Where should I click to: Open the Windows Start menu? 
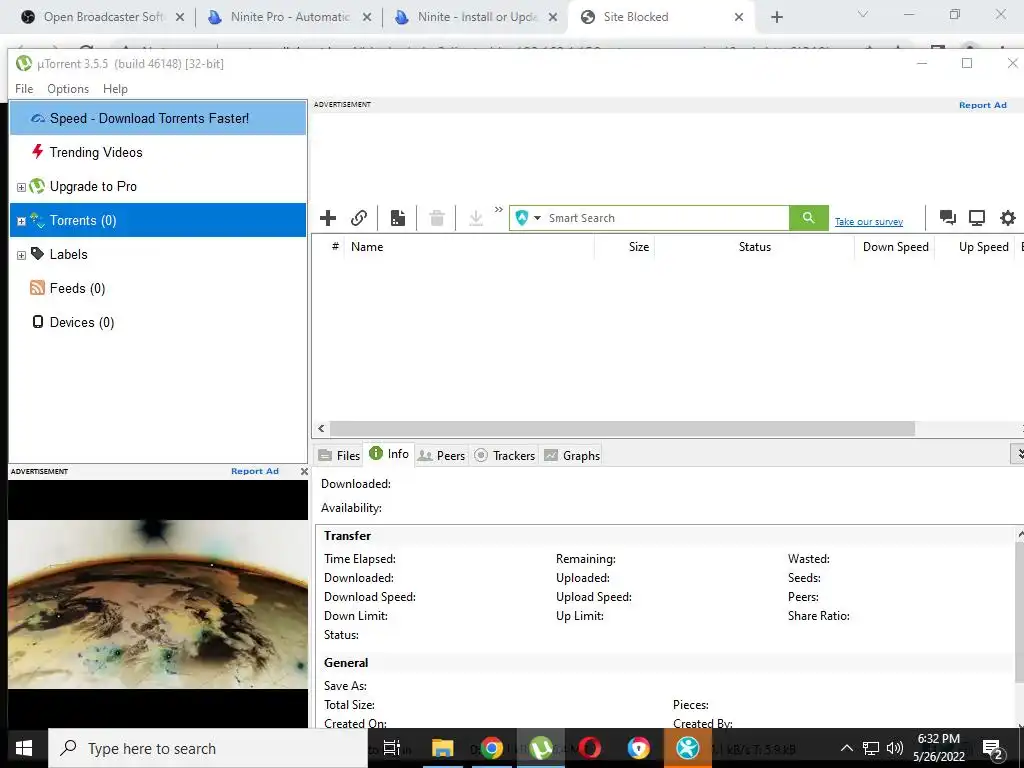click(x=24, y=748)
